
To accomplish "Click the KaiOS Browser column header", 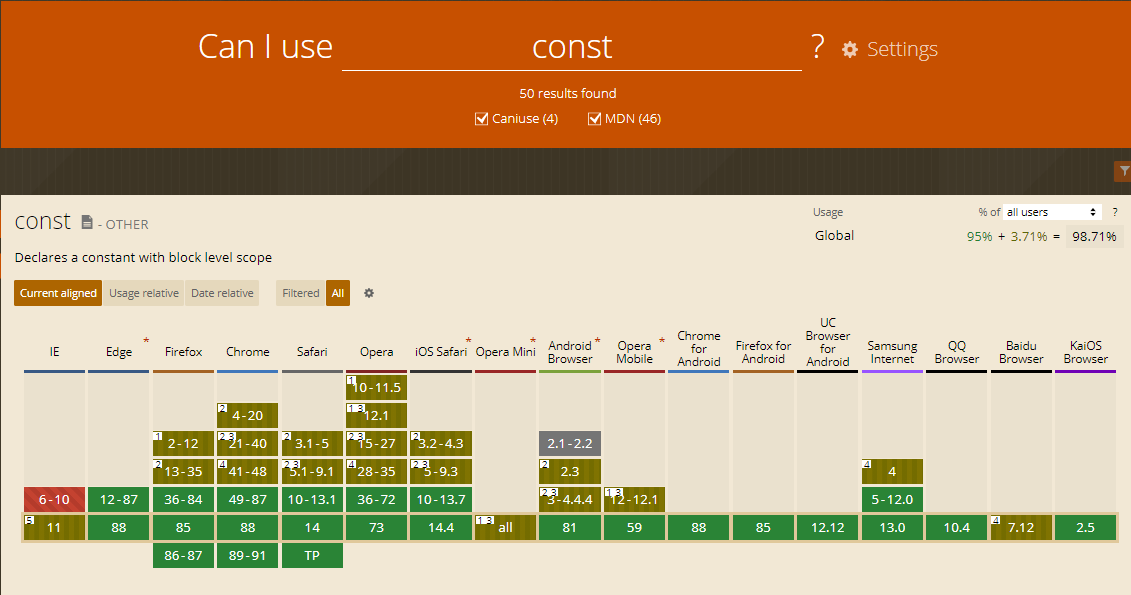I will click(1086, 352).
